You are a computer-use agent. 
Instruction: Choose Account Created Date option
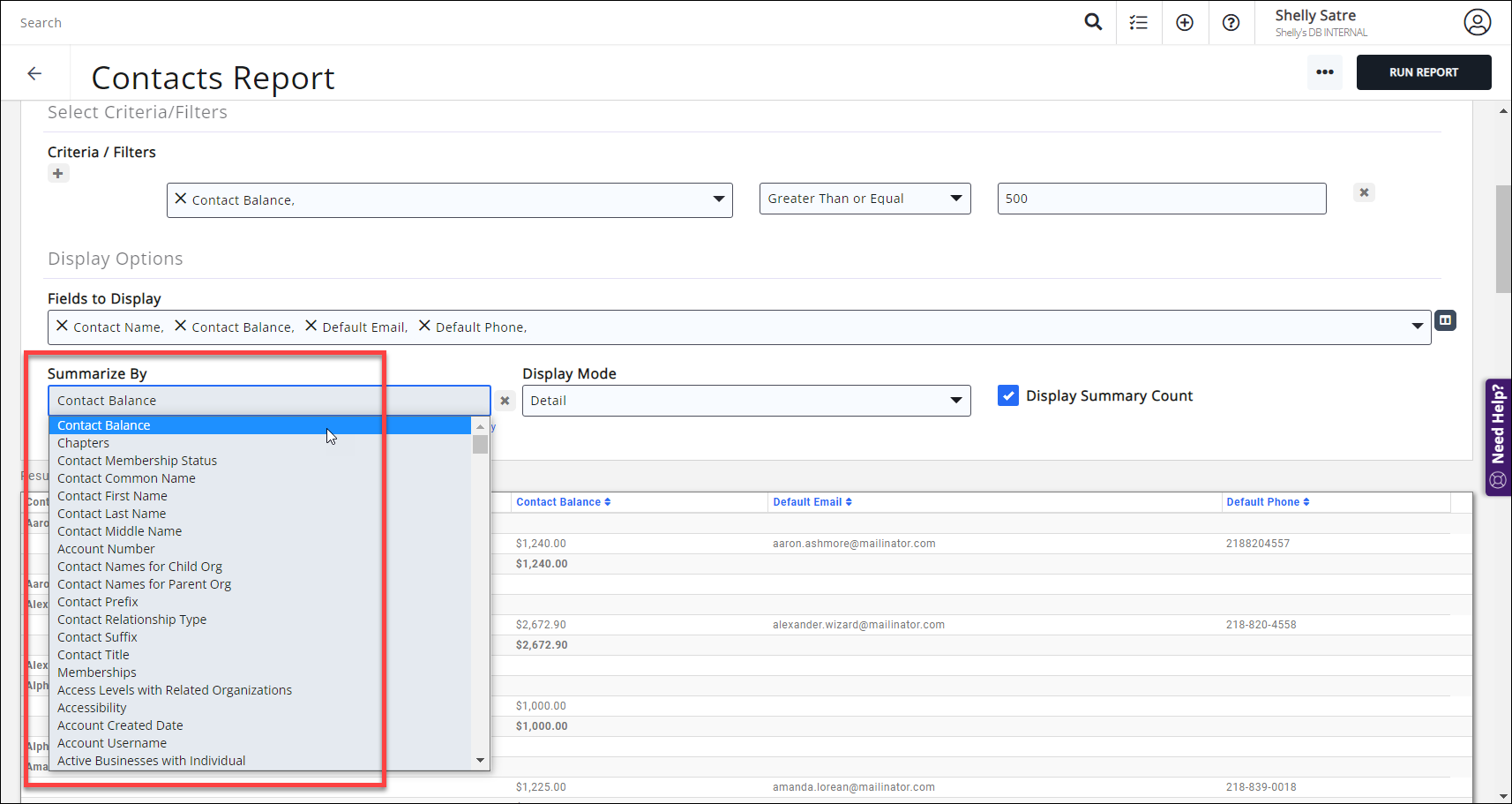click(120, 725)
